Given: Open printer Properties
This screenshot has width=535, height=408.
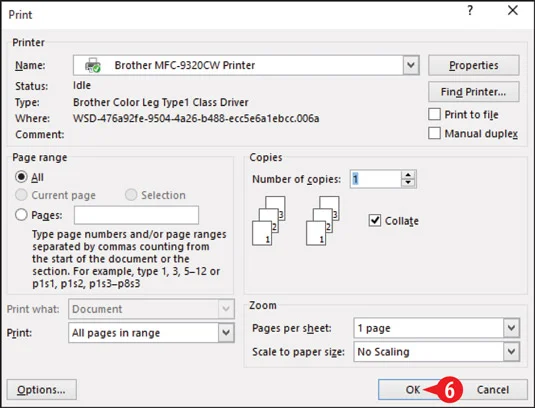Looking at the screenshot, I should [x=474, y=65].
